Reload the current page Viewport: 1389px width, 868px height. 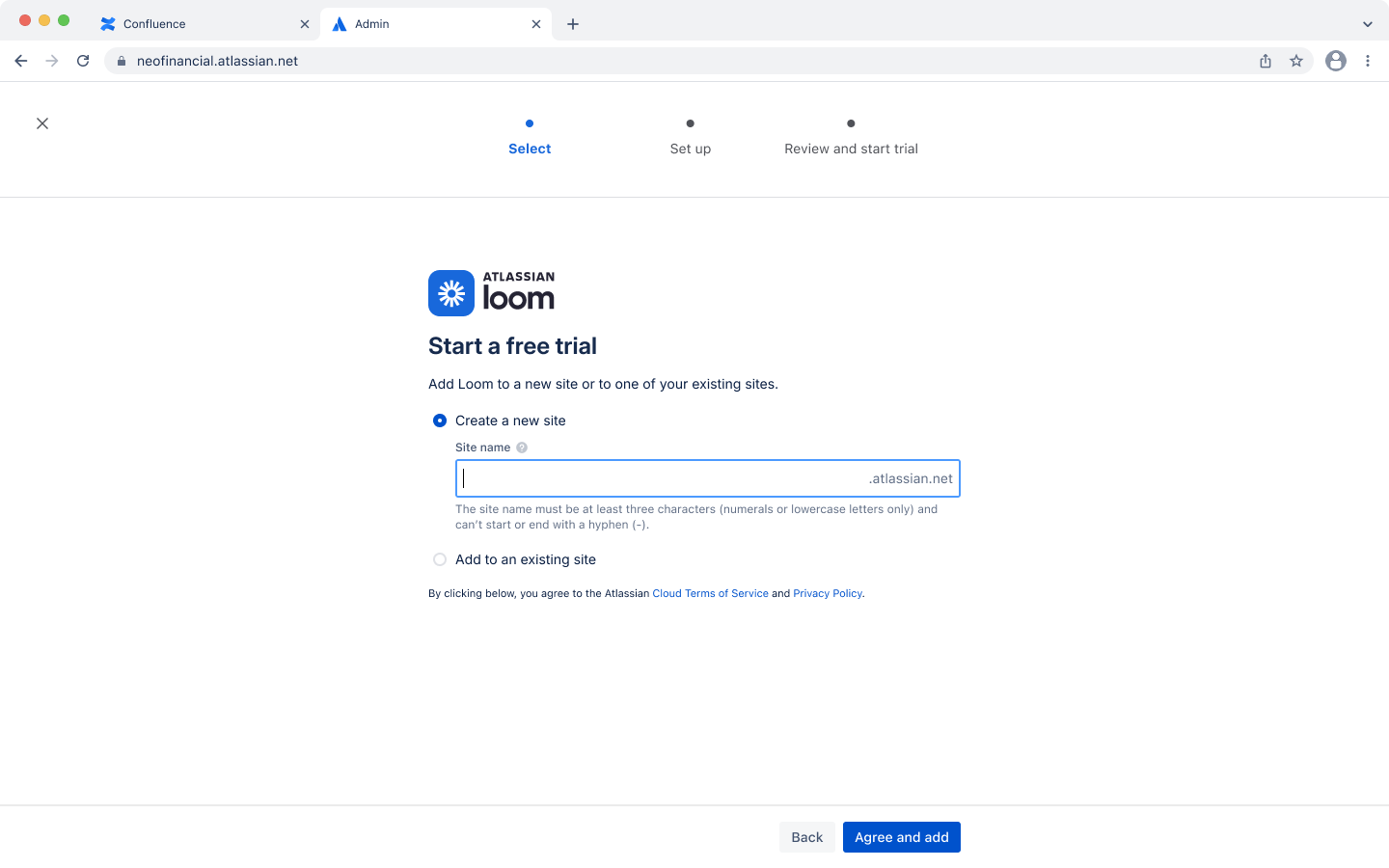[x=83, y=61]
